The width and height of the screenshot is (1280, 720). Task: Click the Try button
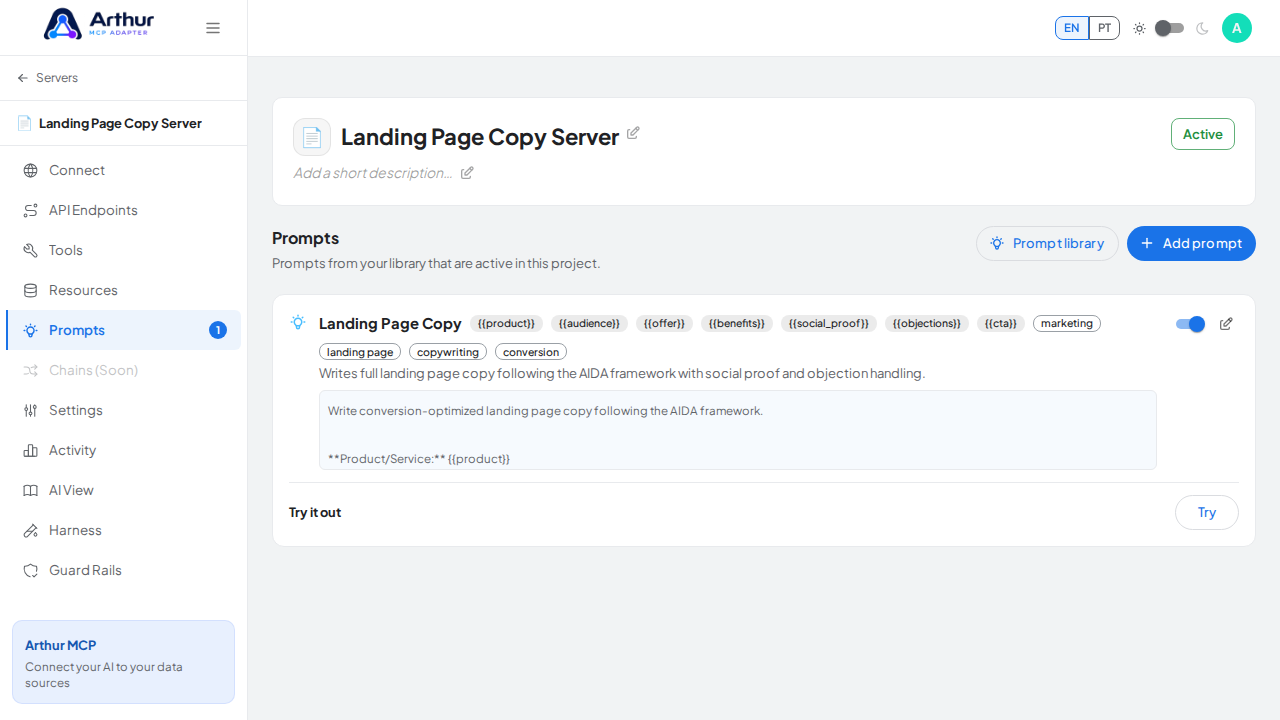click(x=1207, y=512)
